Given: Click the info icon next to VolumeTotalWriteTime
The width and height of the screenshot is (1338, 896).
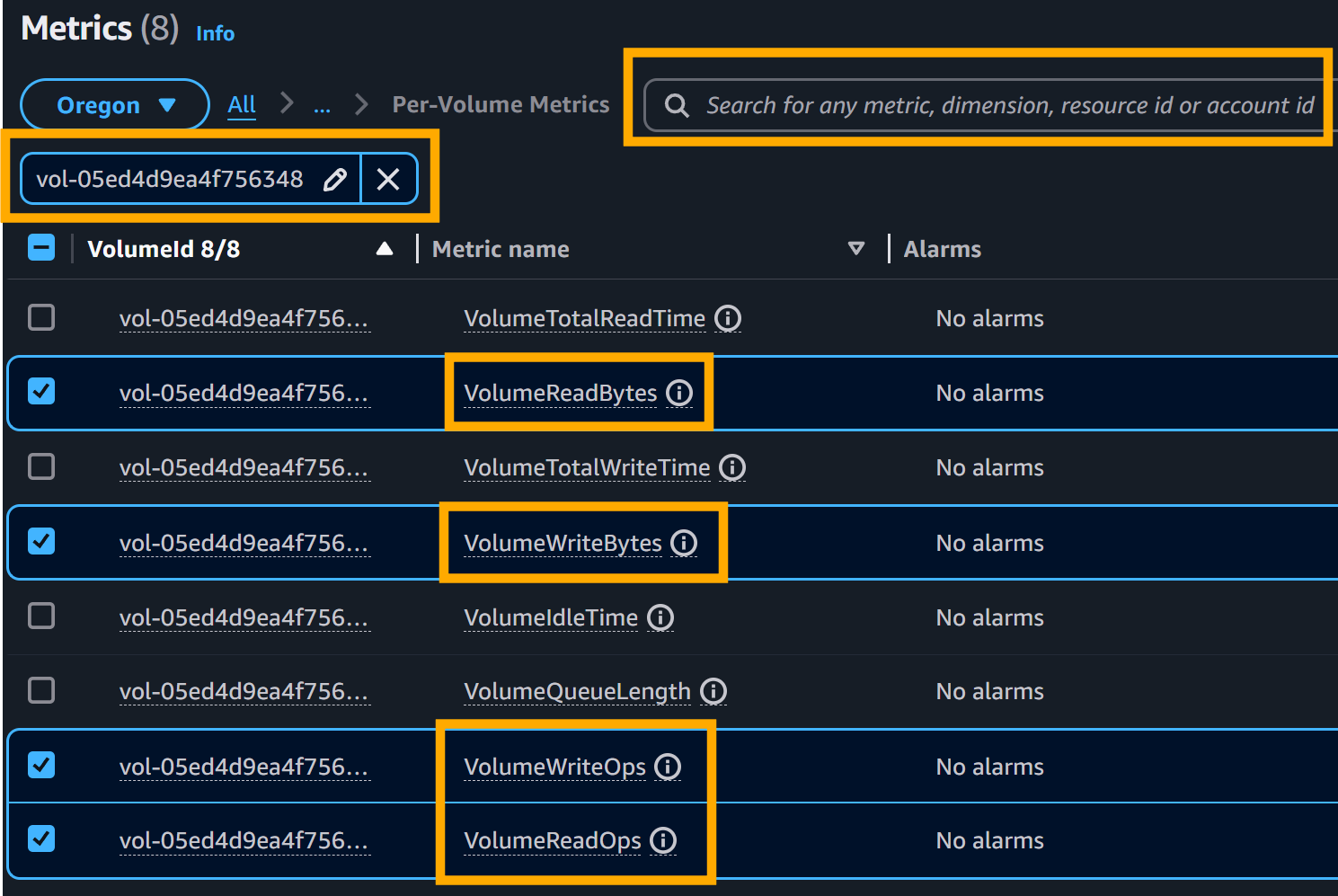Looking at the screenshot, I should tap(732, 467).
